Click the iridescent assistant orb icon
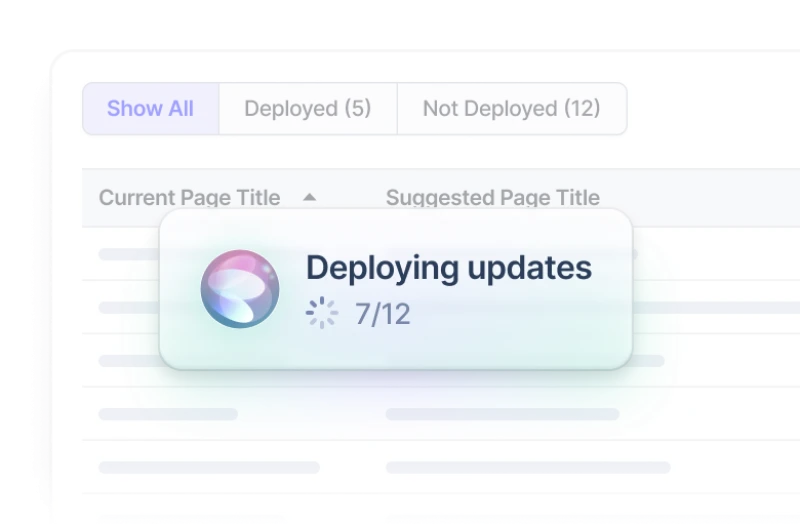Image resolution: width=800 pixels, height=525 pixels. [x=240, y=289]
